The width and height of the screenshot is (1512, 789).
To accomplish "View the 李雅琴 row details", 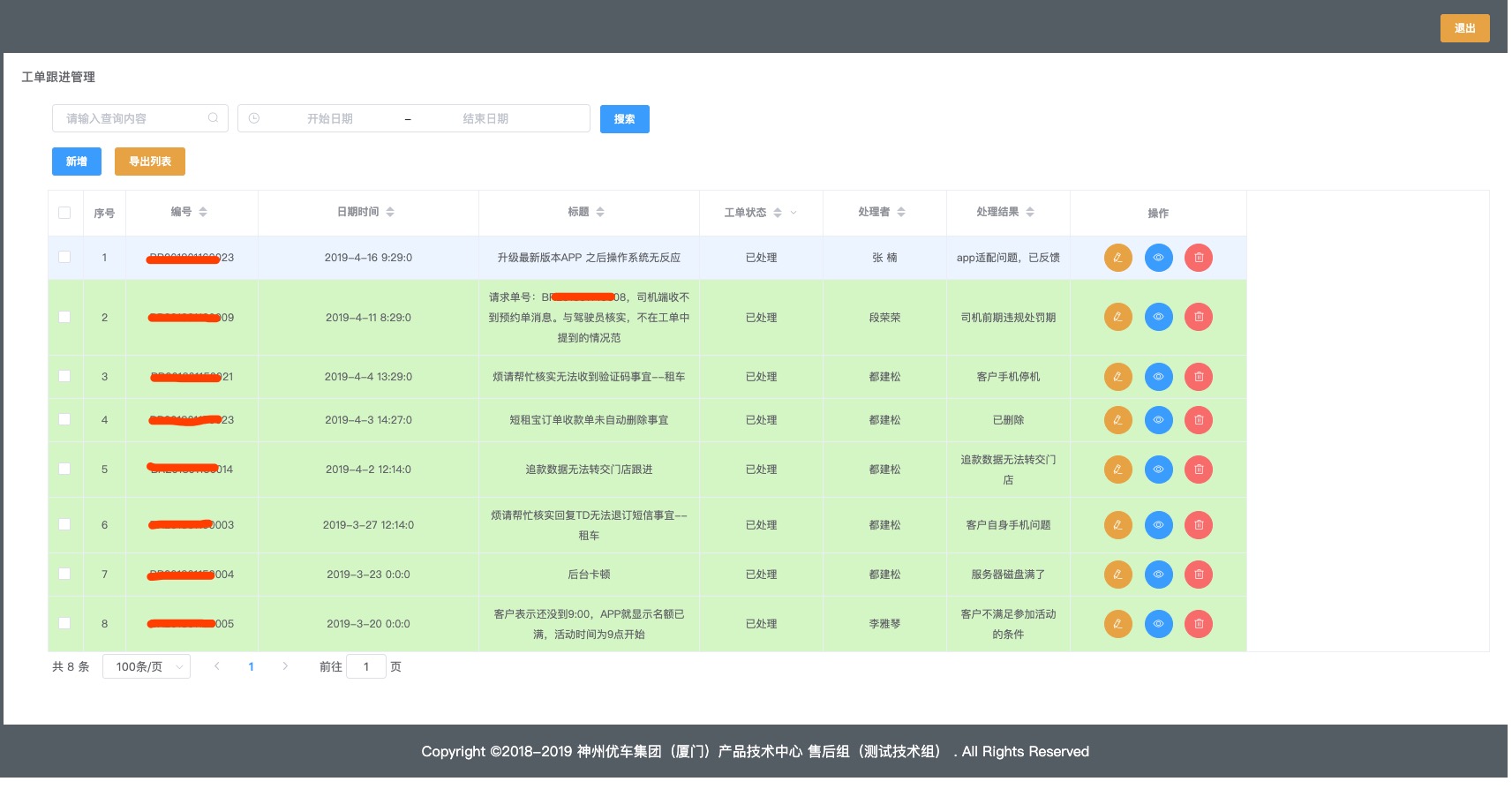I will (1158, 624).
